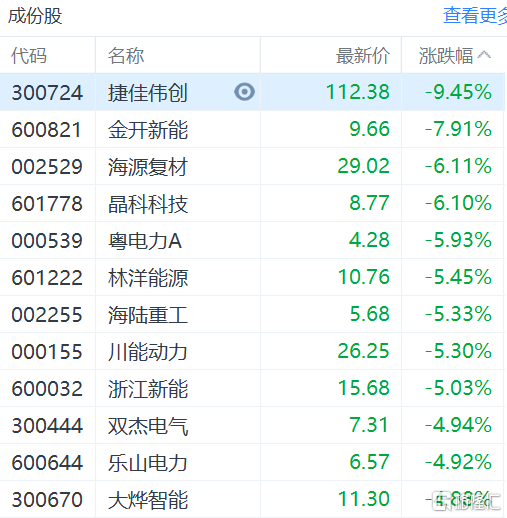The width and height of the screenshot is (507, 518).
Task: Click price 15.68
Action: tap(364, 388)
